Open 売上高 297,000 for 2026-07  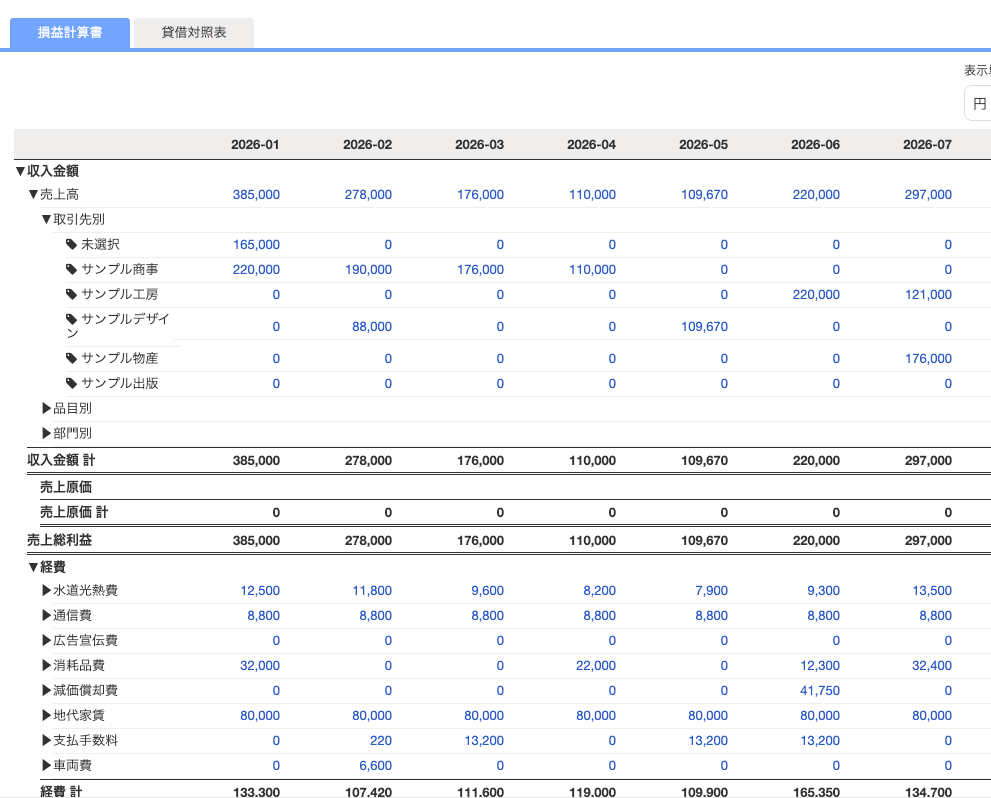coord(928,195)
